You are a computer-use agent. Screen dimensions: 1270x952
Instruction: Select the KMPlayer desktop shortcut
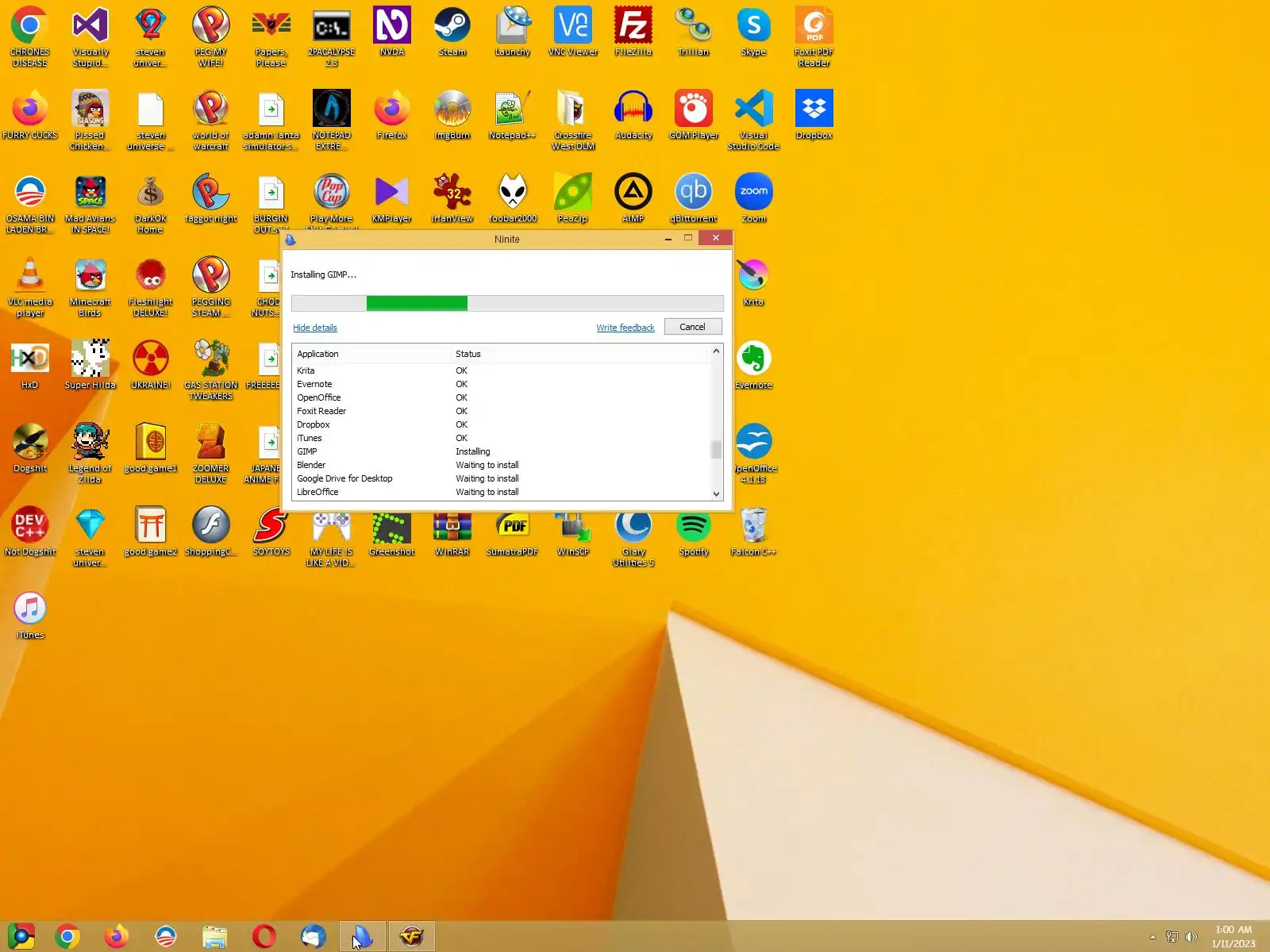click(392, 198)
